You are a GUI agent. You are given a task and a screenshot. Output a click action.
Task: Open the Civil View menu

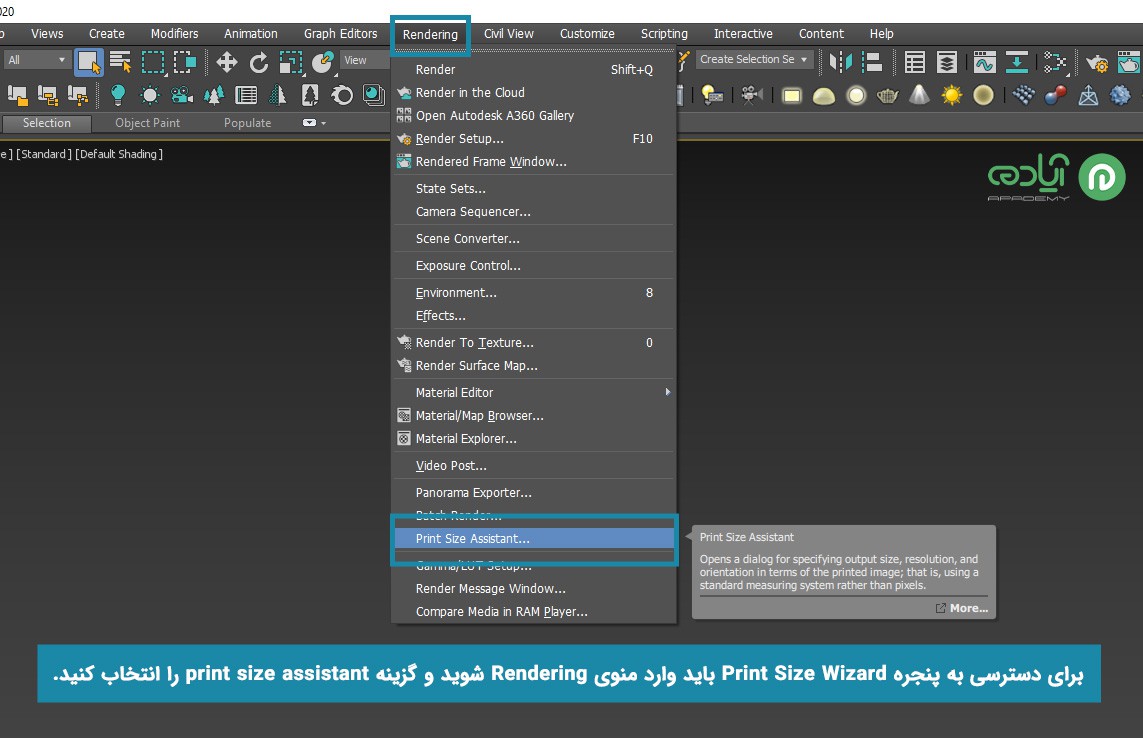[509, 34]
